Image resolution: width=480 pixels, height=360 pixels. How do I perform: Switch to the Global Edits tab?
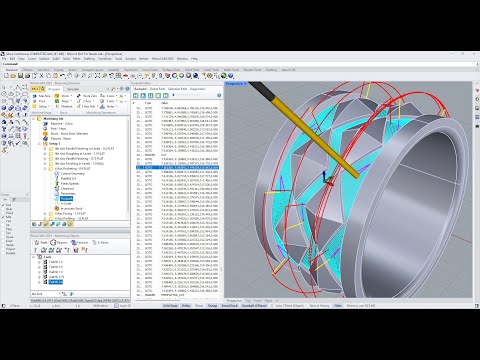click(x=157, y=89)
